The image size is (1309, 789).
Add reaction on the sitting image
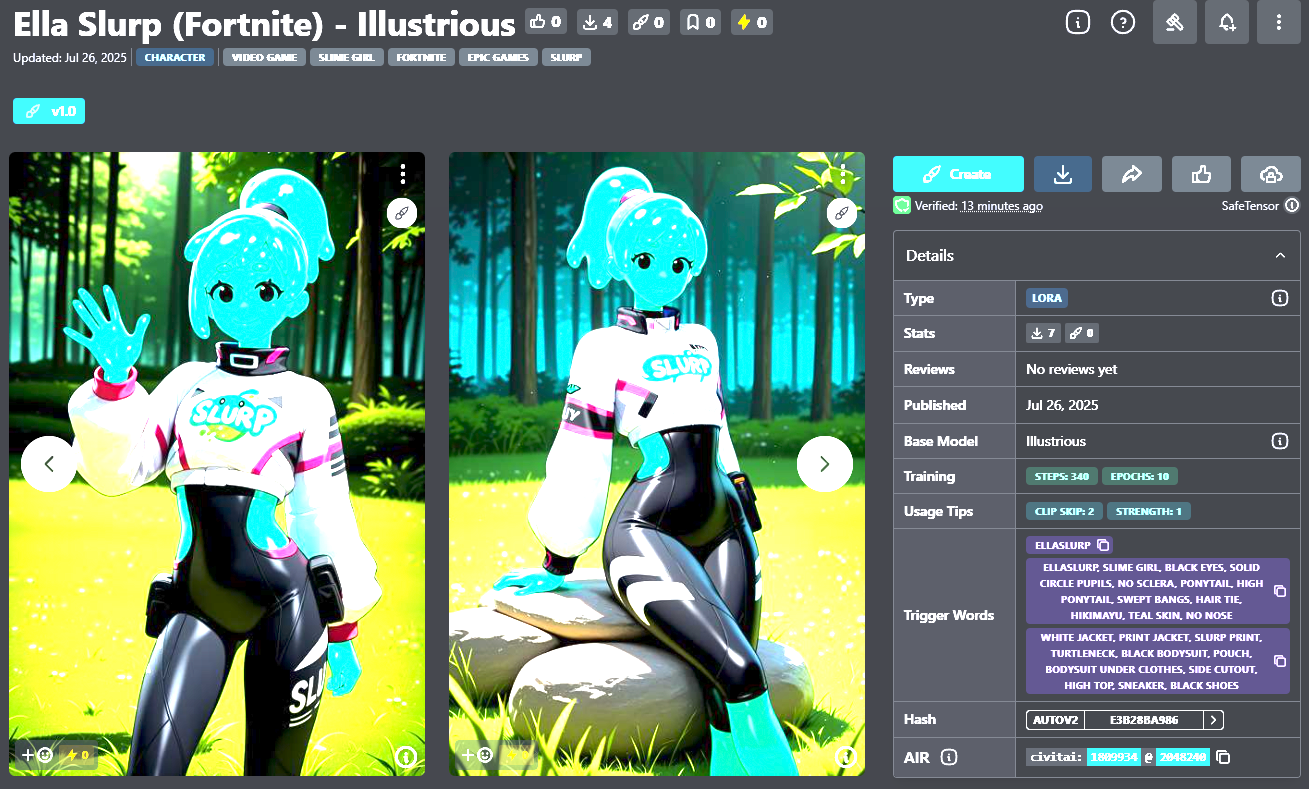click(476, 756)
